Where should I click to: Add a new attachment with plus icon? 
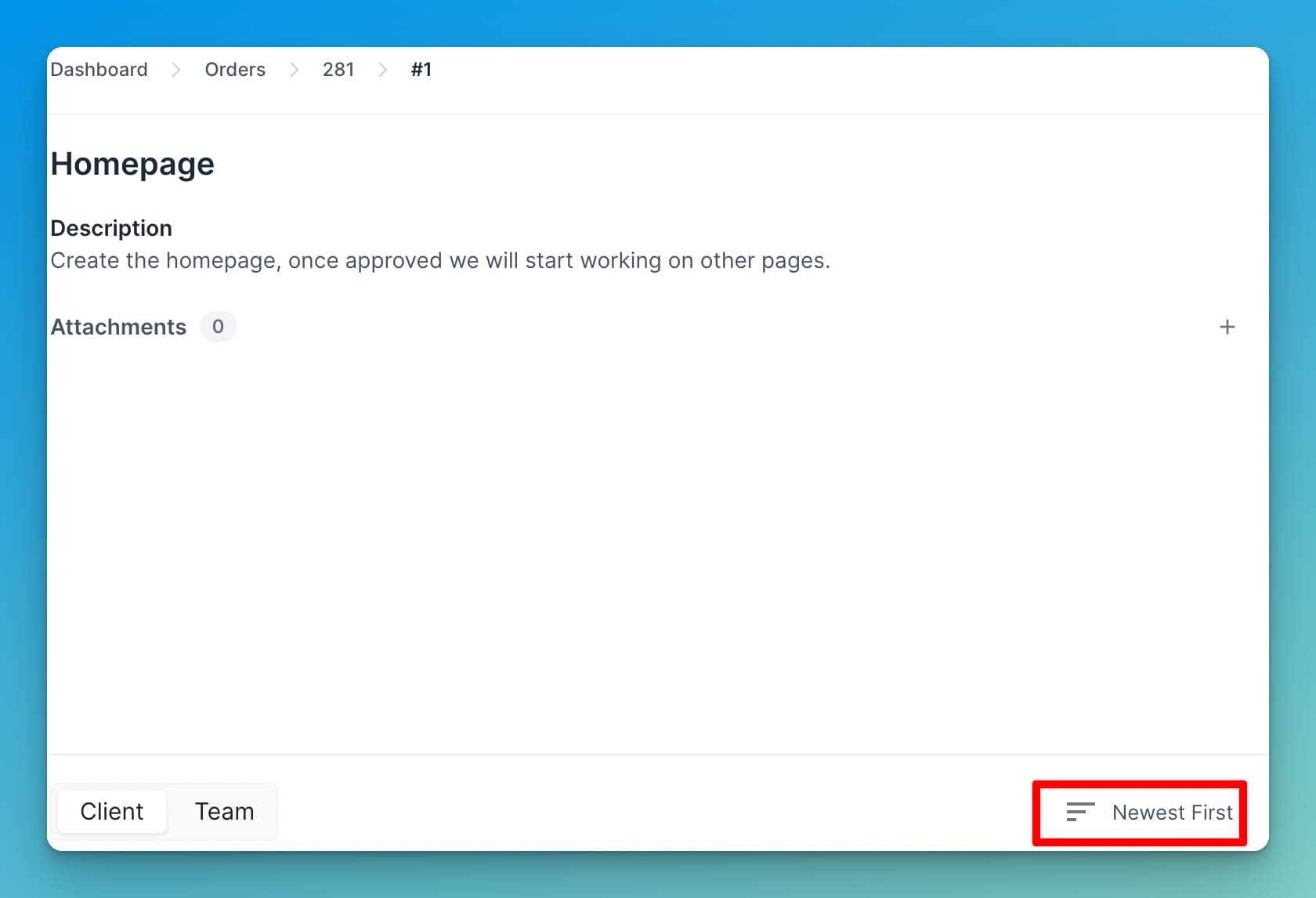1227,327
